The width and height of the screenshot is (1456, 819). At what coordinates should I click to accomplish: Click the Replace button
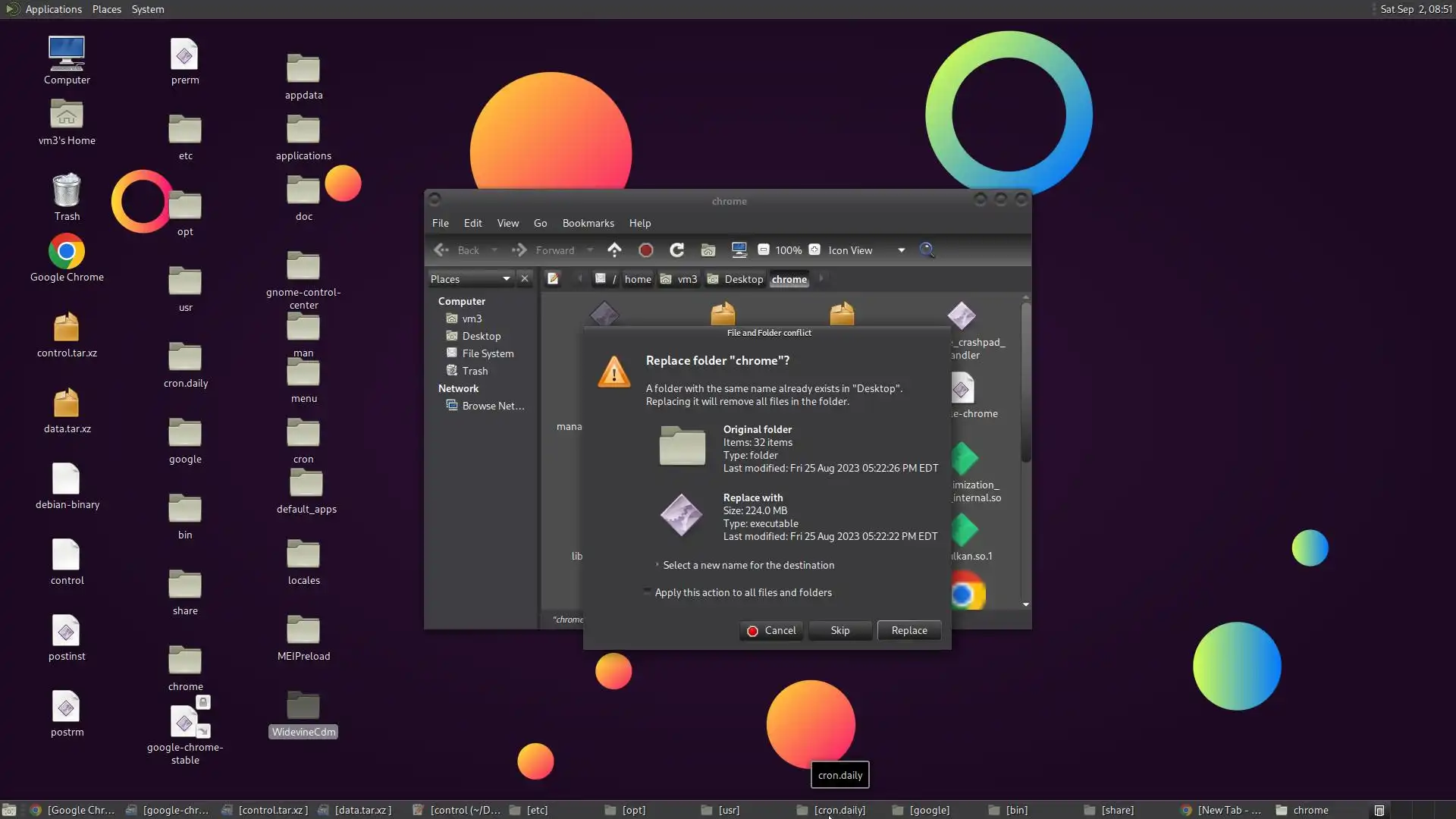click(908, 630)
